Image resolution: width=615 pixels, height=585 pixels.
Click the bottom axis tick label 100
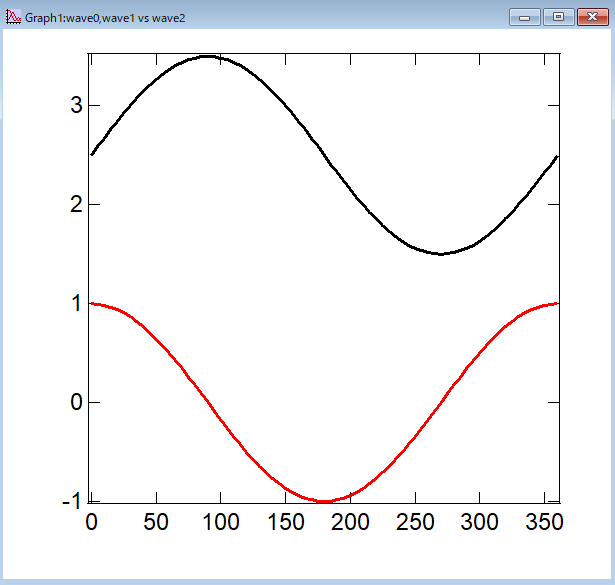(x=220, y=522)
